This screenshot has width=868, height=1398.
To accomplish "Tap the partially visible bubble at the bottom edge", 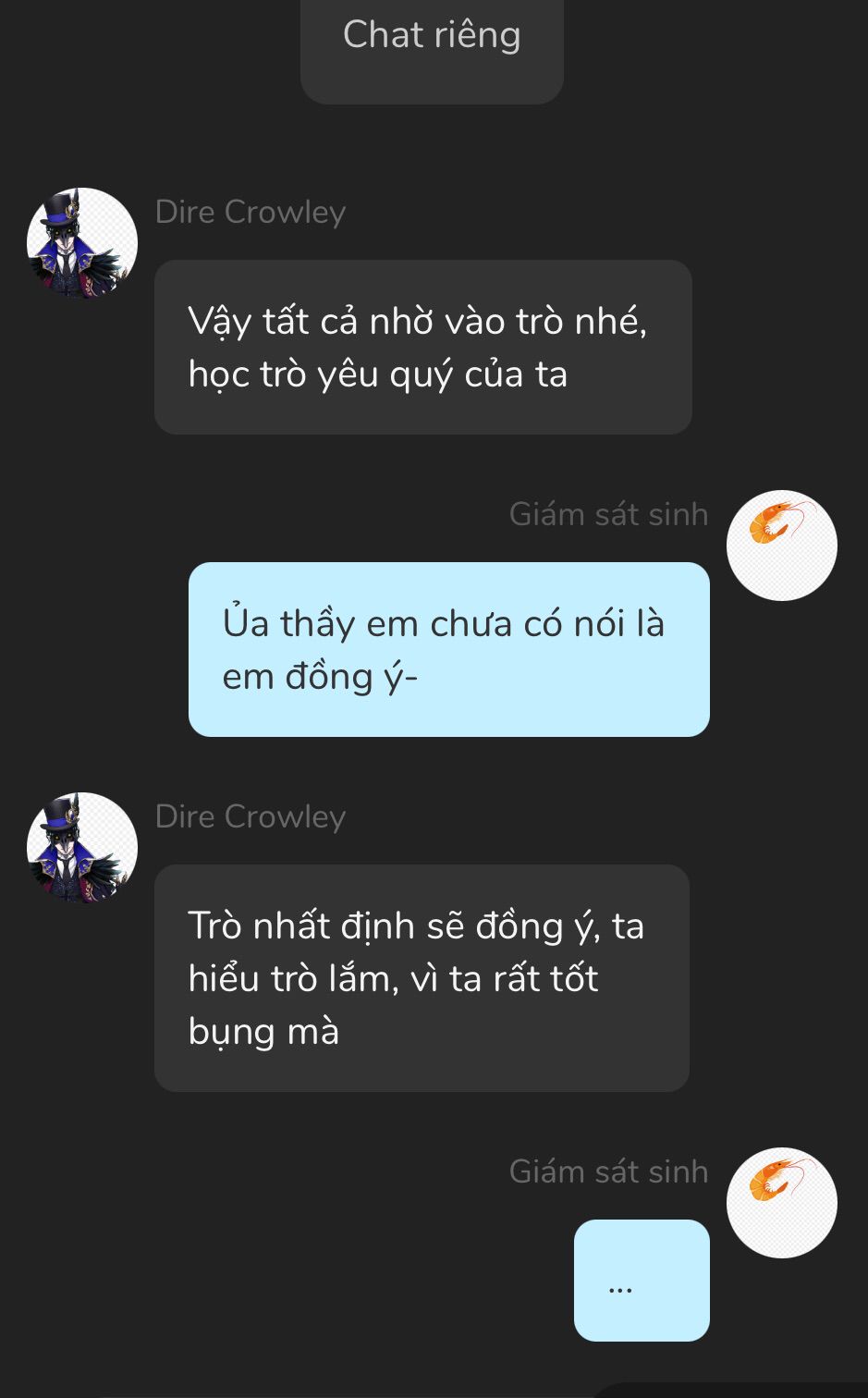I will click(x=730, y=1391).
